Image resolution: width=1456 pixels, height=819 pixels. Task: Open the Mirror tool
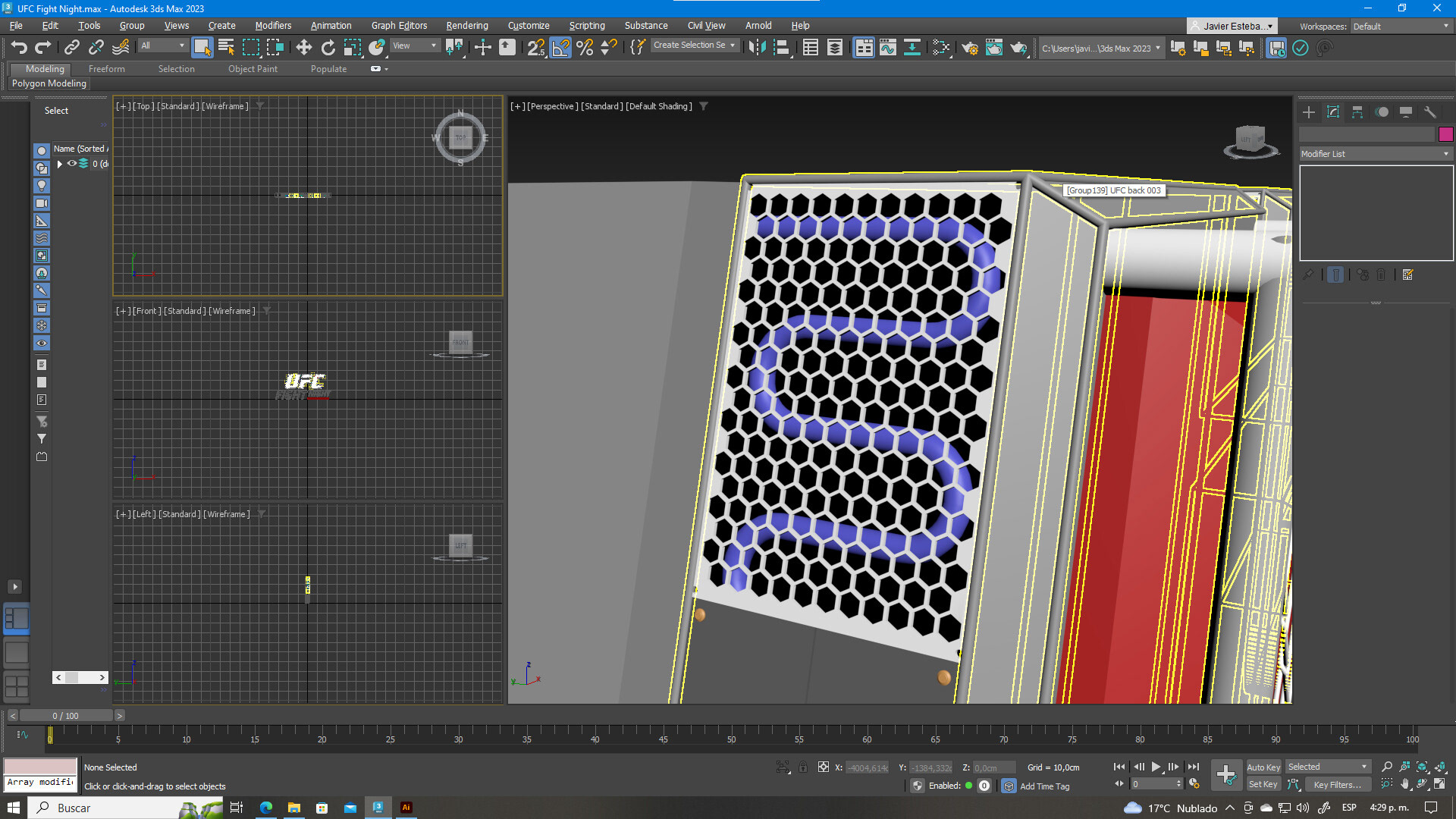(x=756, y=48)
